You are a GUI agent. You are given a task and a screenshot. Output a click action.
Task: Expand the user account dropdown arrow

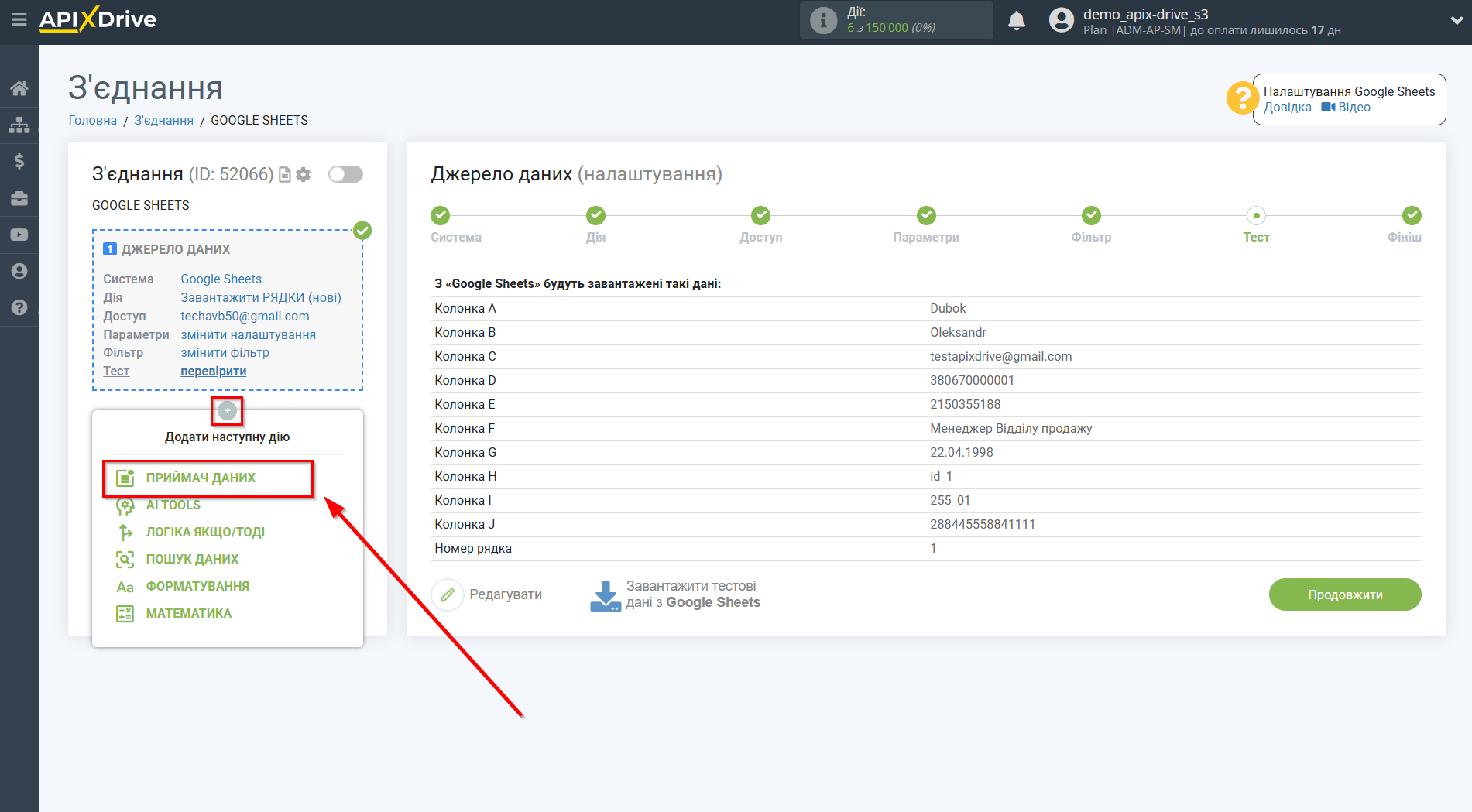tap(1456, 21)
